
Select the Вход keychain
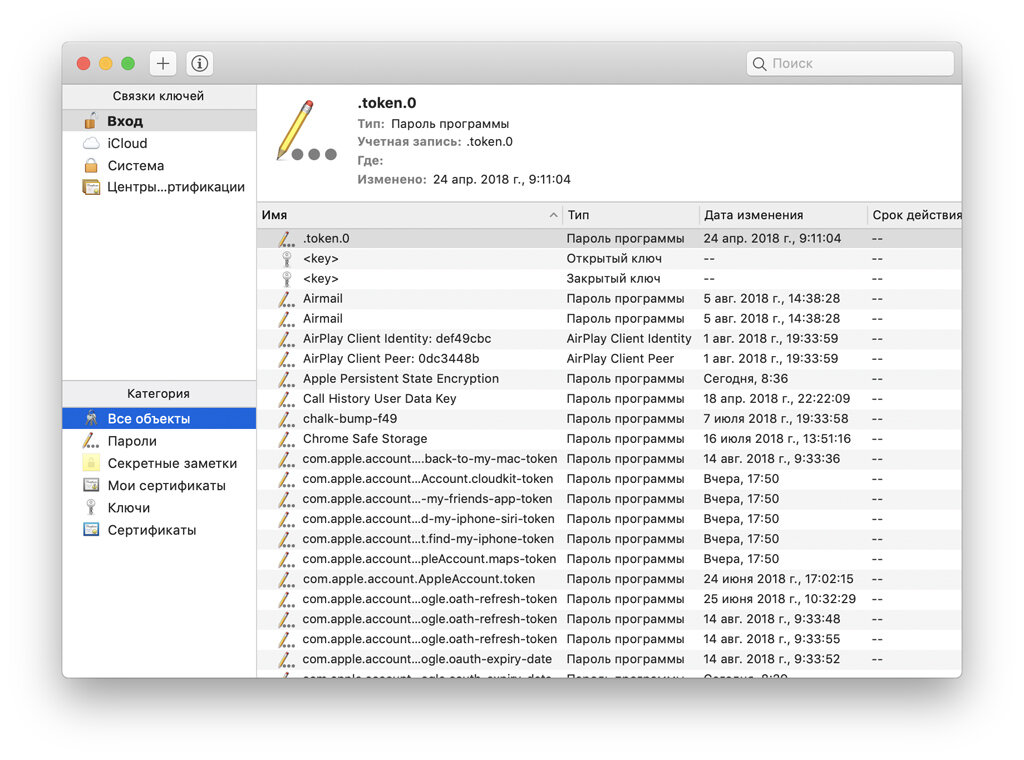click(159, 121)
